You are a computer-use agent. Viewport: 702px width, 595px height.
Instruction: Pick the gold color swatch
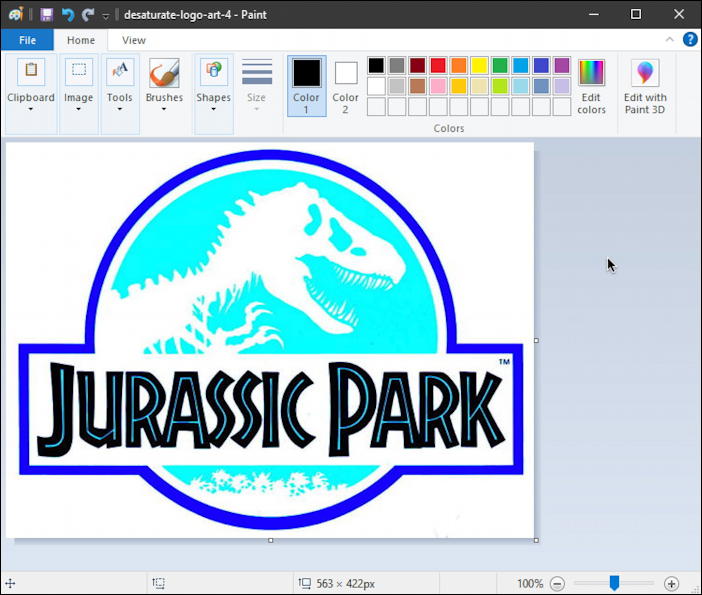(458, 86)
